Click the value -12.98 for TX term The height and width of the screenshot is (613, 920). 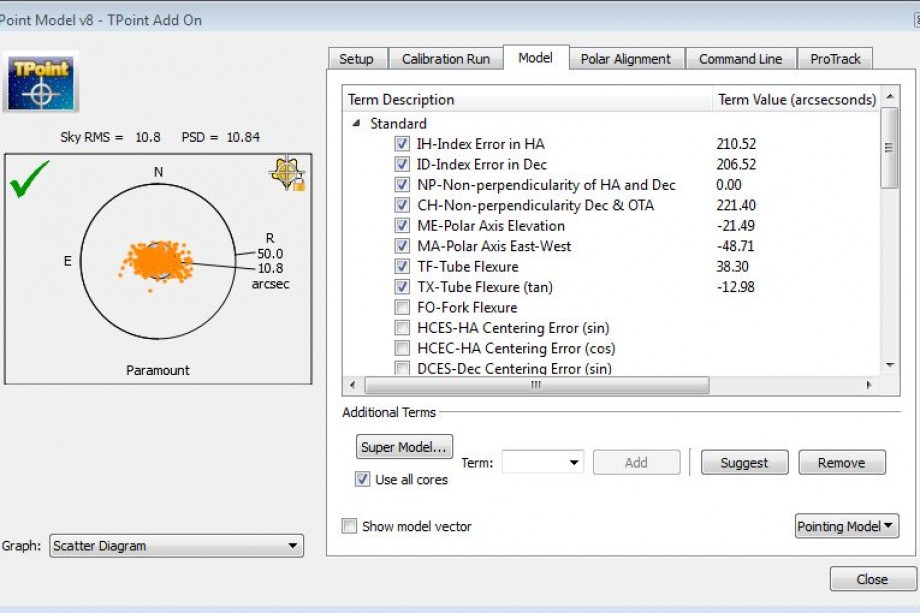click(x=735, y=287)
